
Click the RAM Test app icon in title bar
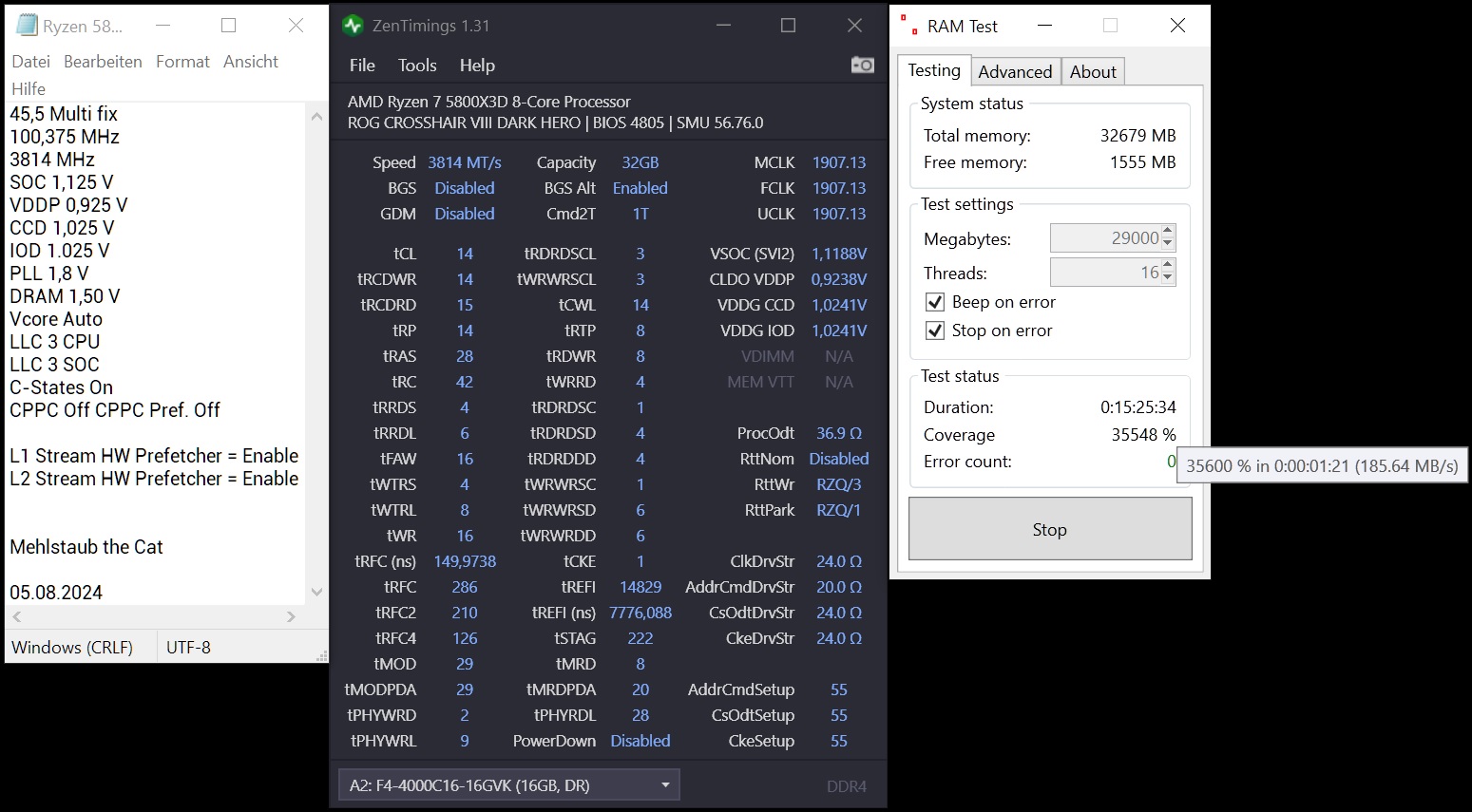pyautogui.click(x=909, y=26)
